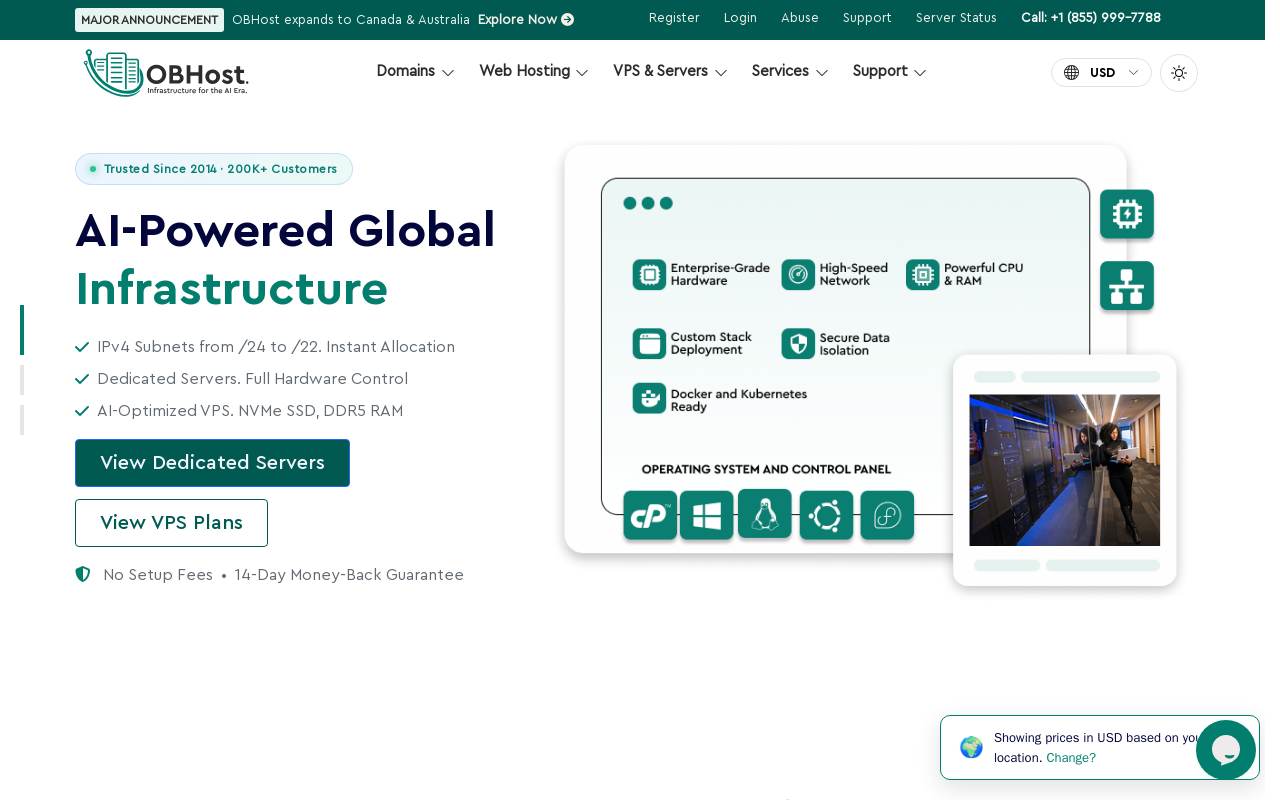Click the Ubuntu icon

(x=826, y=515)
